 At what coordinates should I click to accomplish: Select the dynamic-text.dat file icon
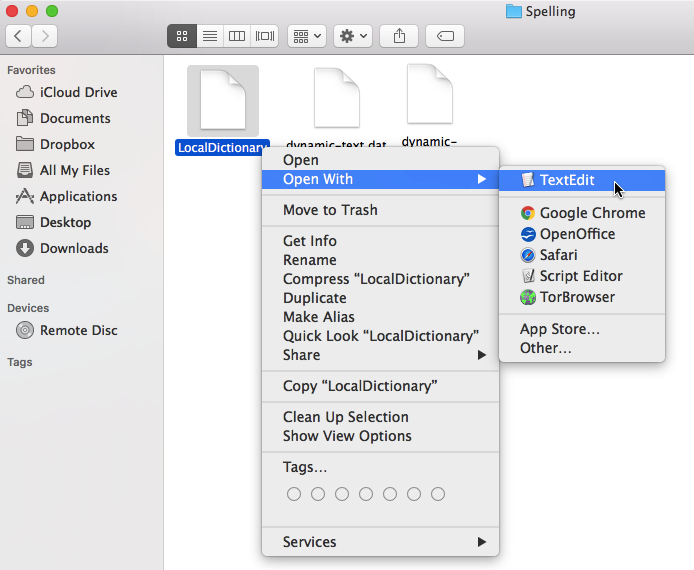[336, 98]
